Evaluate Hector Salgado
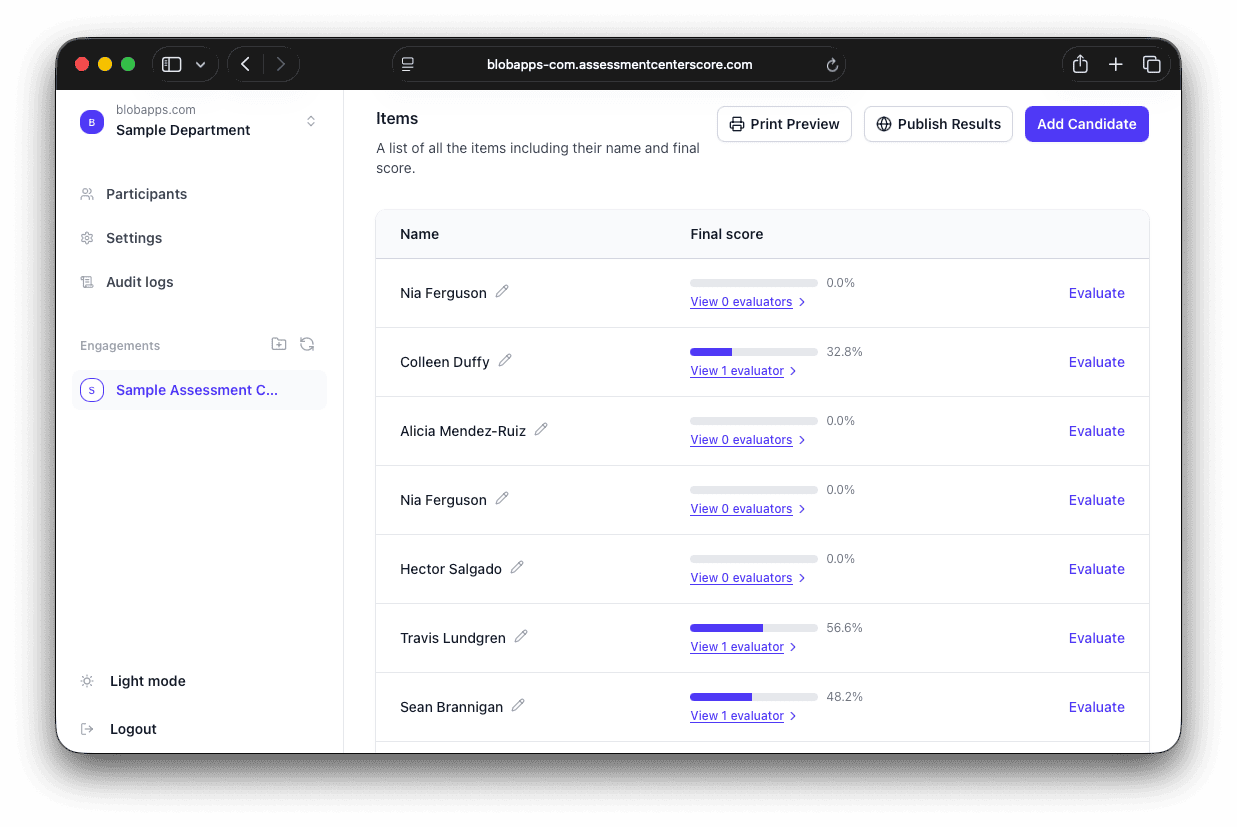This screenshot has width=1237, height=827. (x=1096, y=569)
